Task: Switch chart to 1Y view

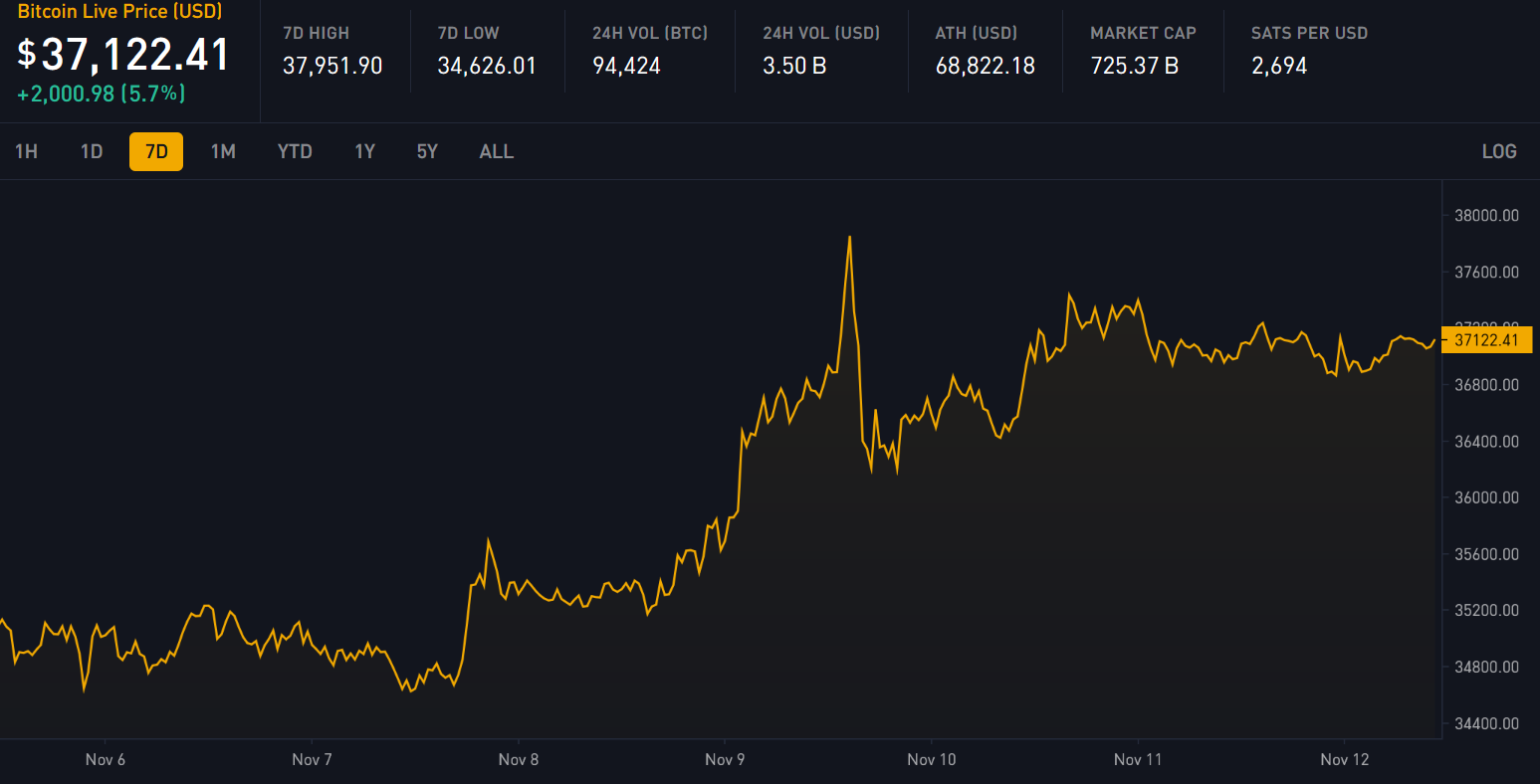Action: point(364,151)
